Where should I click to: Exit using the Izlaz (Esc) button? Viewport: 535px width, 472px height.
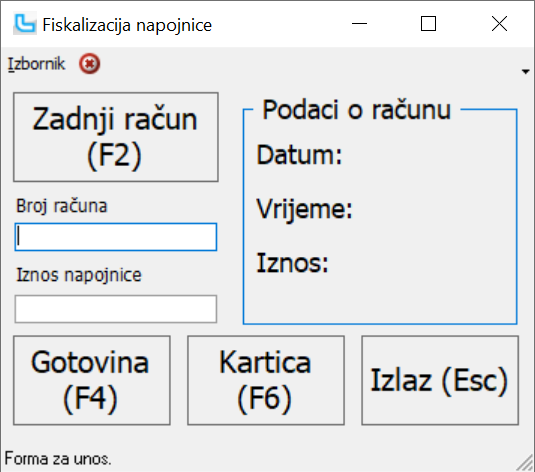440,380
